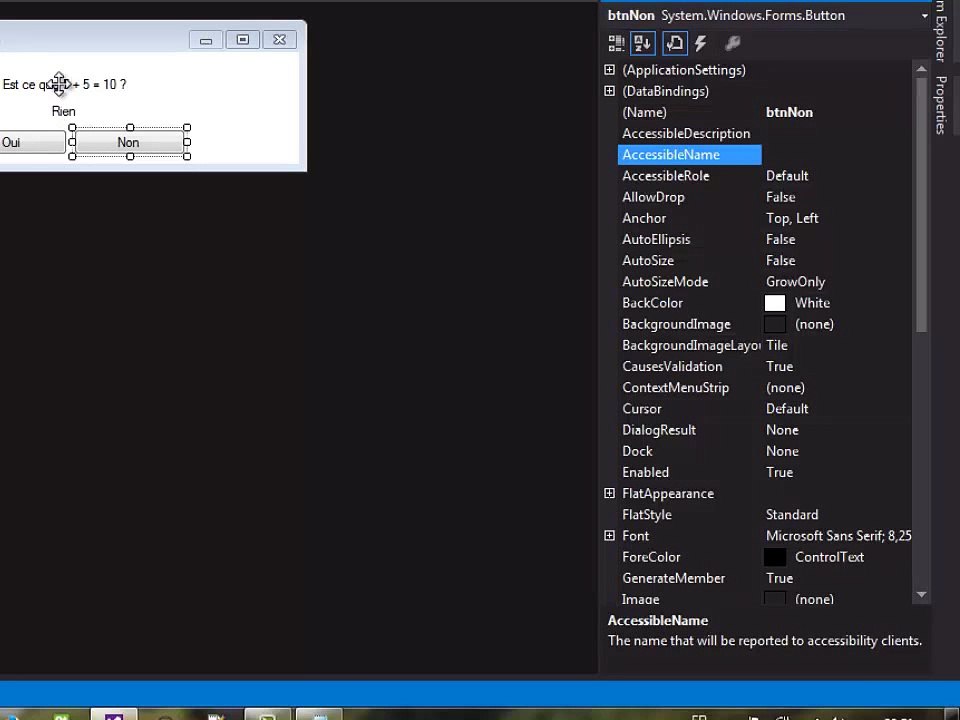Open the Events lightning bolt view
Viewport: 960px width, 720px height.
[x=701, y=43]
